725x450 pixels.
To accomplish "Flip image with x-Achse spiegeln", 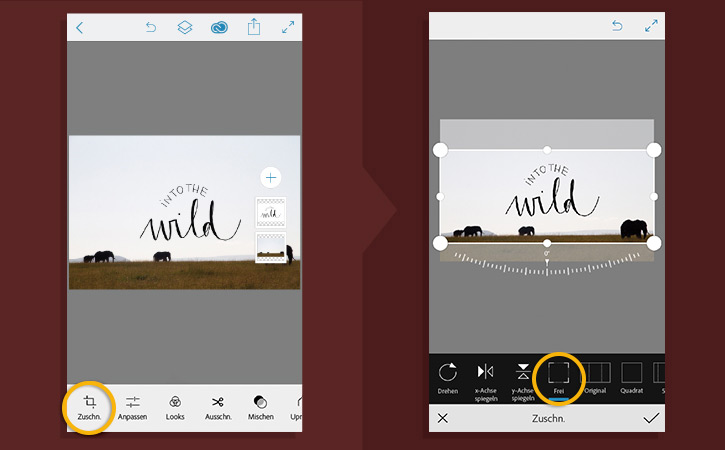I will (x=485, y=382).
